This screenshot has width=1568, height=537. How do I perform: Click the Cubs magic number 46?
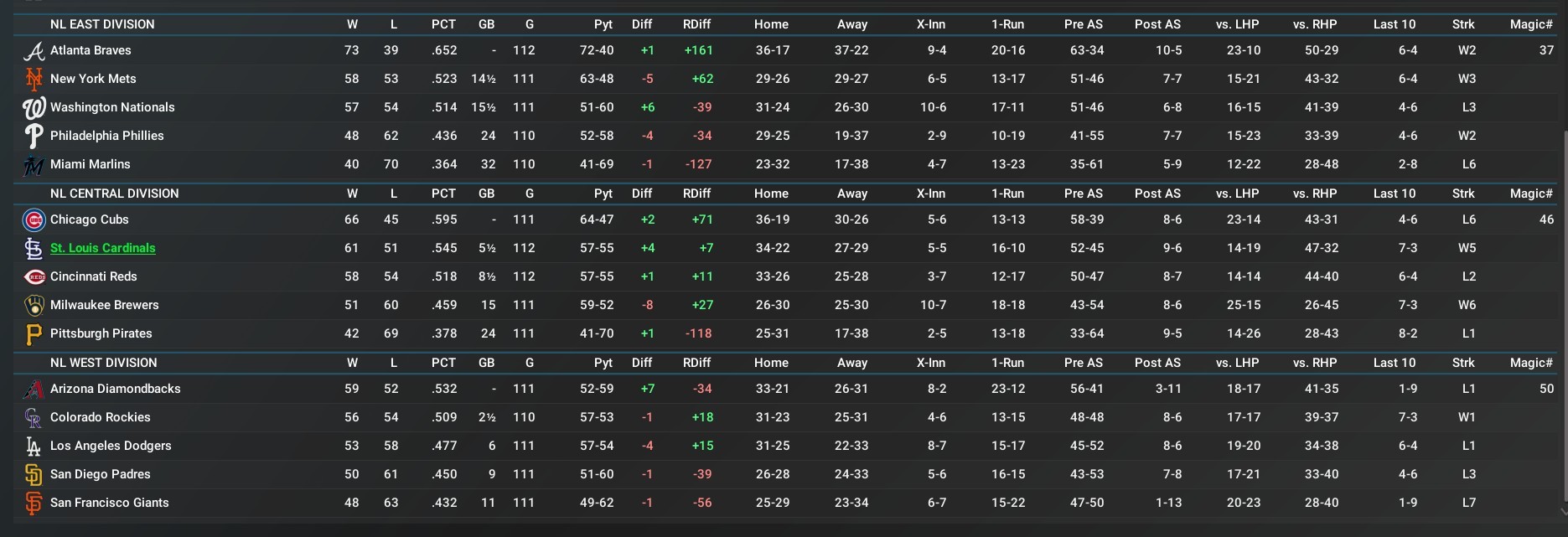(1546, 219)
